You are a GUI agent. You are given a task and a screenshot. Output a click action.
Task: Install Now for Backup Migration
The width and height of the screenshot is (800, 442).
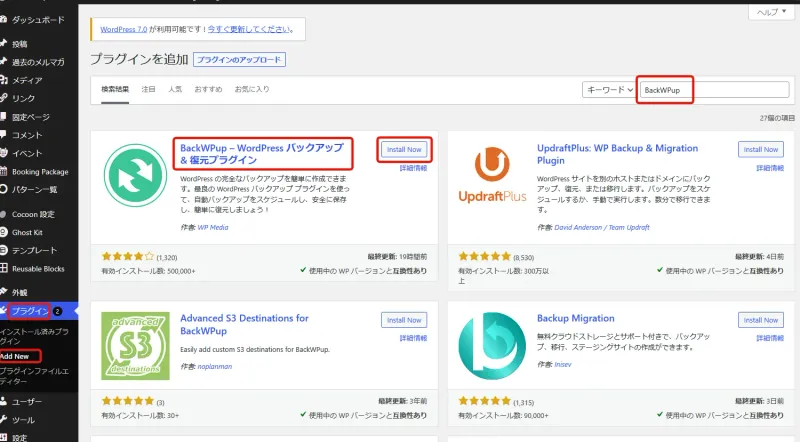(x=761, y=320)
